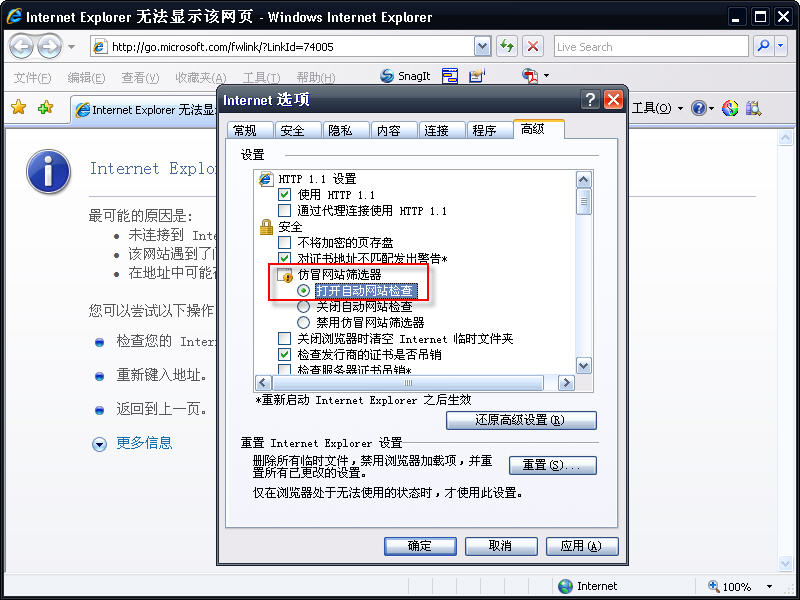Check 关闭浏览器时清空 Internet 临时文件夹
Image resolution: width=800 pixels, height=600 pixels.
[x=284, y=338]
